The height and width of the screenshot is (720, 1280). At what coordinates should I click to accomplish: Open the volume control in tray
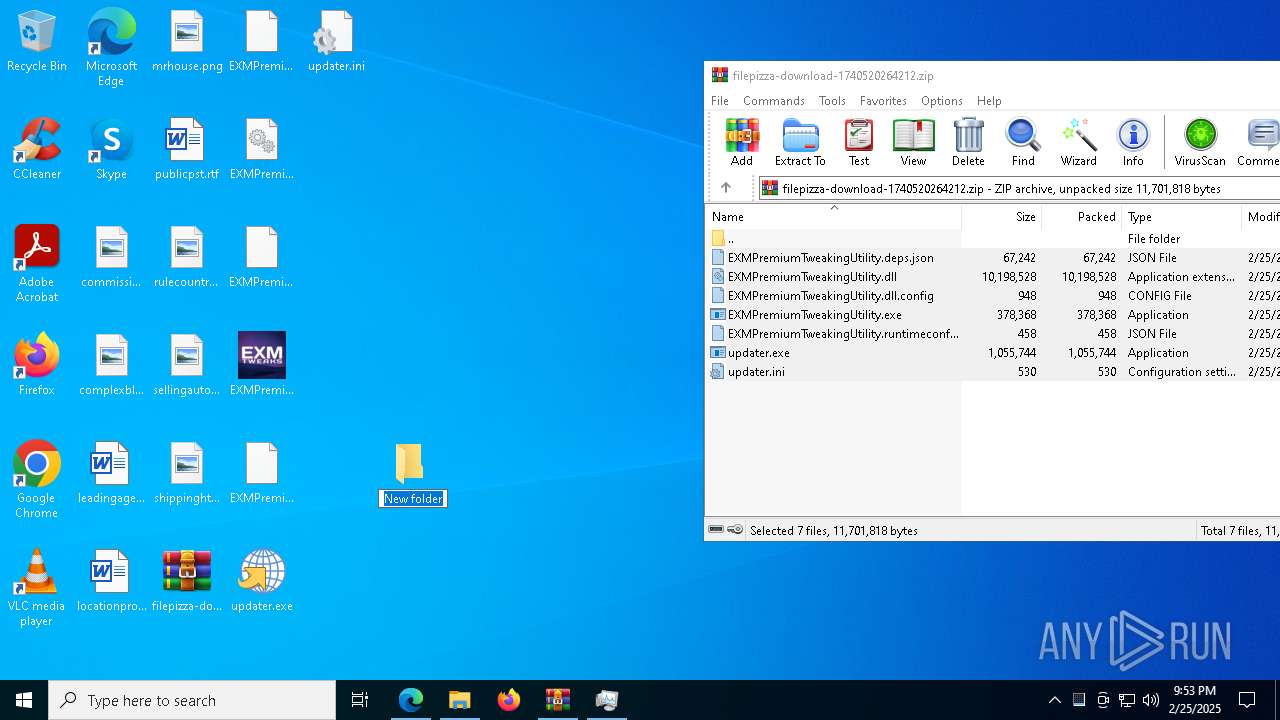click(1151, 700)
